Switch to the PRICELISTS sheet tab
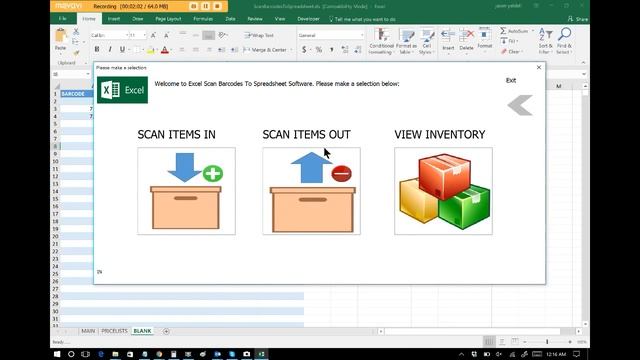 tap(114, 331)
